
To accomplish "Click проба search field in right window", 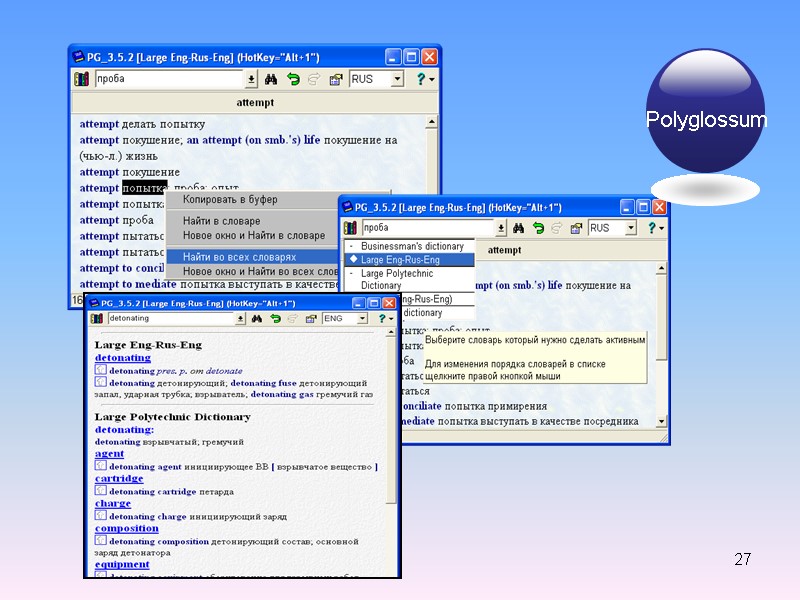I will tap(429, 228).
